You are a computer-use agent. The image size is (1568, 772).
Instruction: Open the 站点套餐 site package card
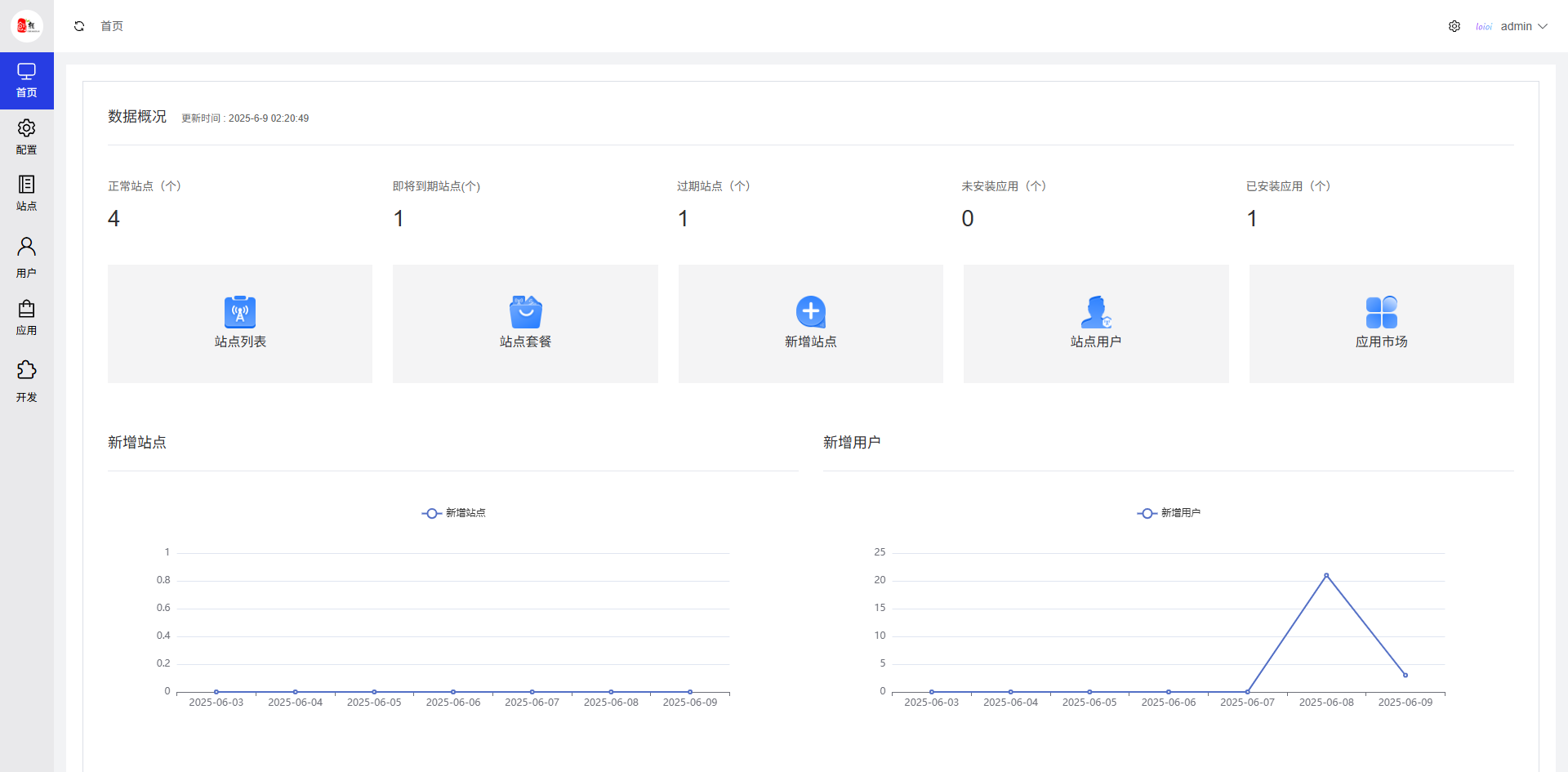click(x=525, y=324)
